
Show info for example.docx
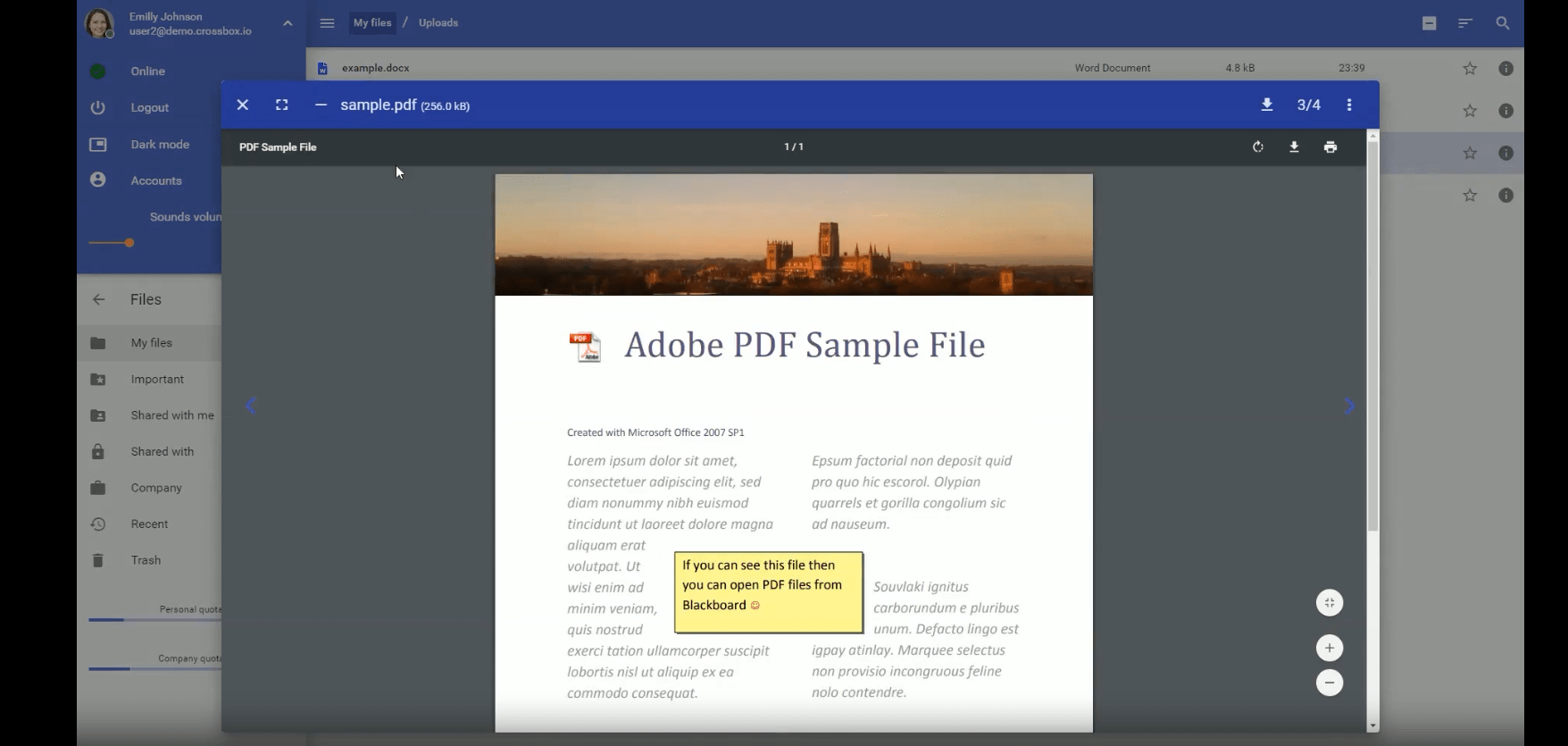pos(1506,68)
